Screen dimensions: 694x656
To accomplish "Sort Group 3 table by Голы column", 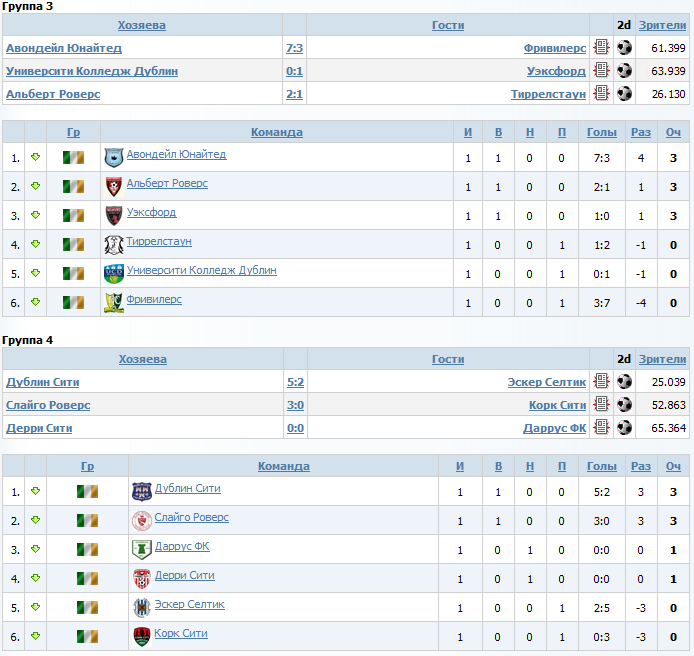I will tap(601, 132).
